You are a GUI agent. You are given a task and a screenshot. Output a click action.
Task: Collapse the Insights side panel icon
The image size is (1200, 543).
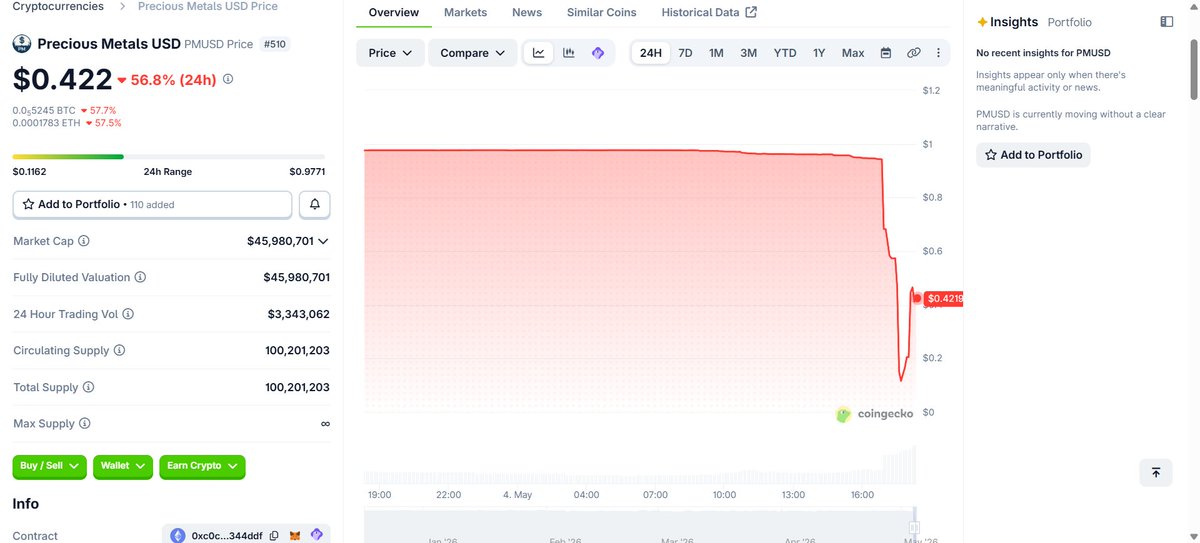tap(1166, 21)
